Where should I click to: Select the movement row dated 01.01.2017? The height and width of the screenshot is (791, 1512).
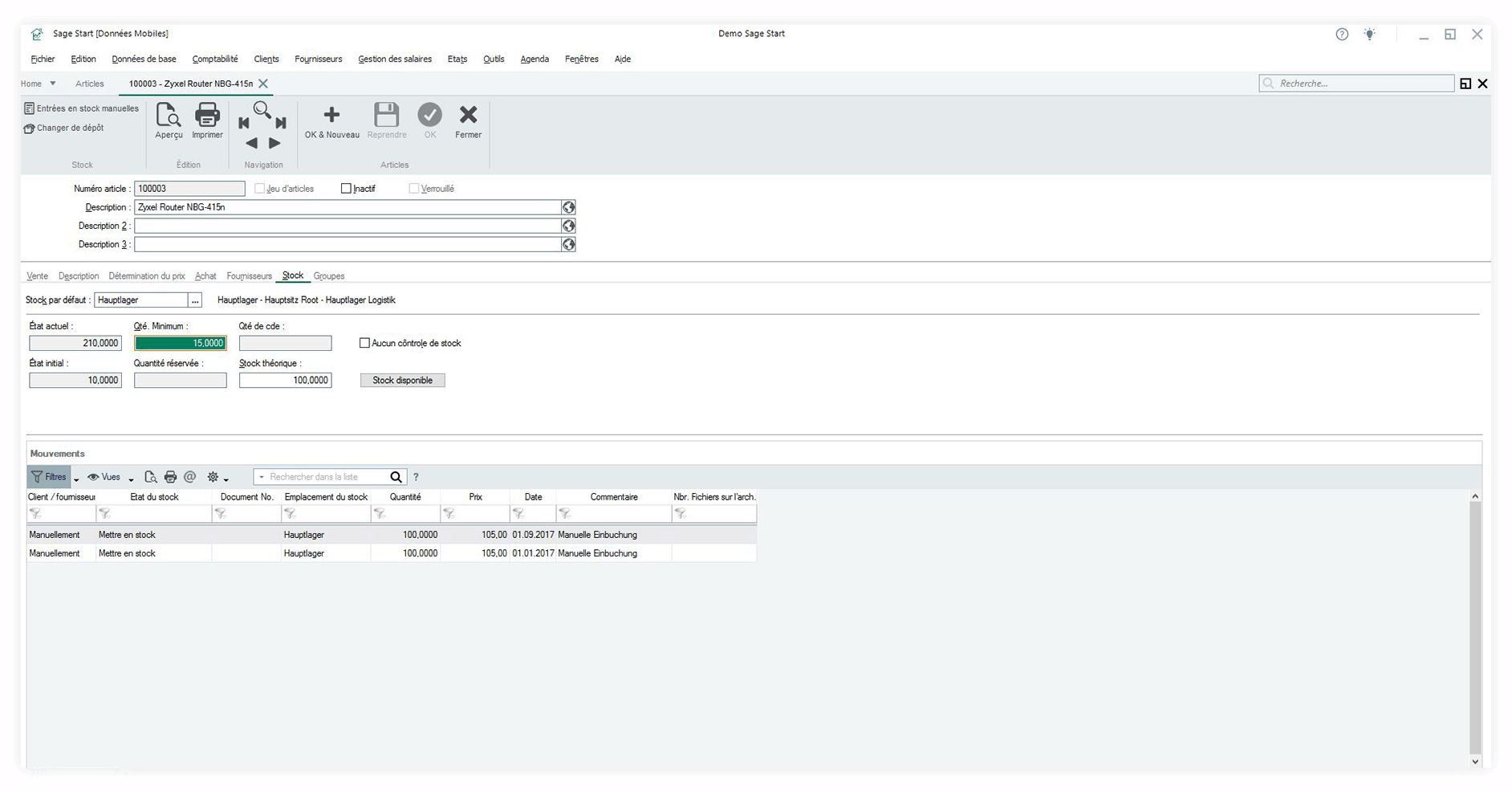392,553
